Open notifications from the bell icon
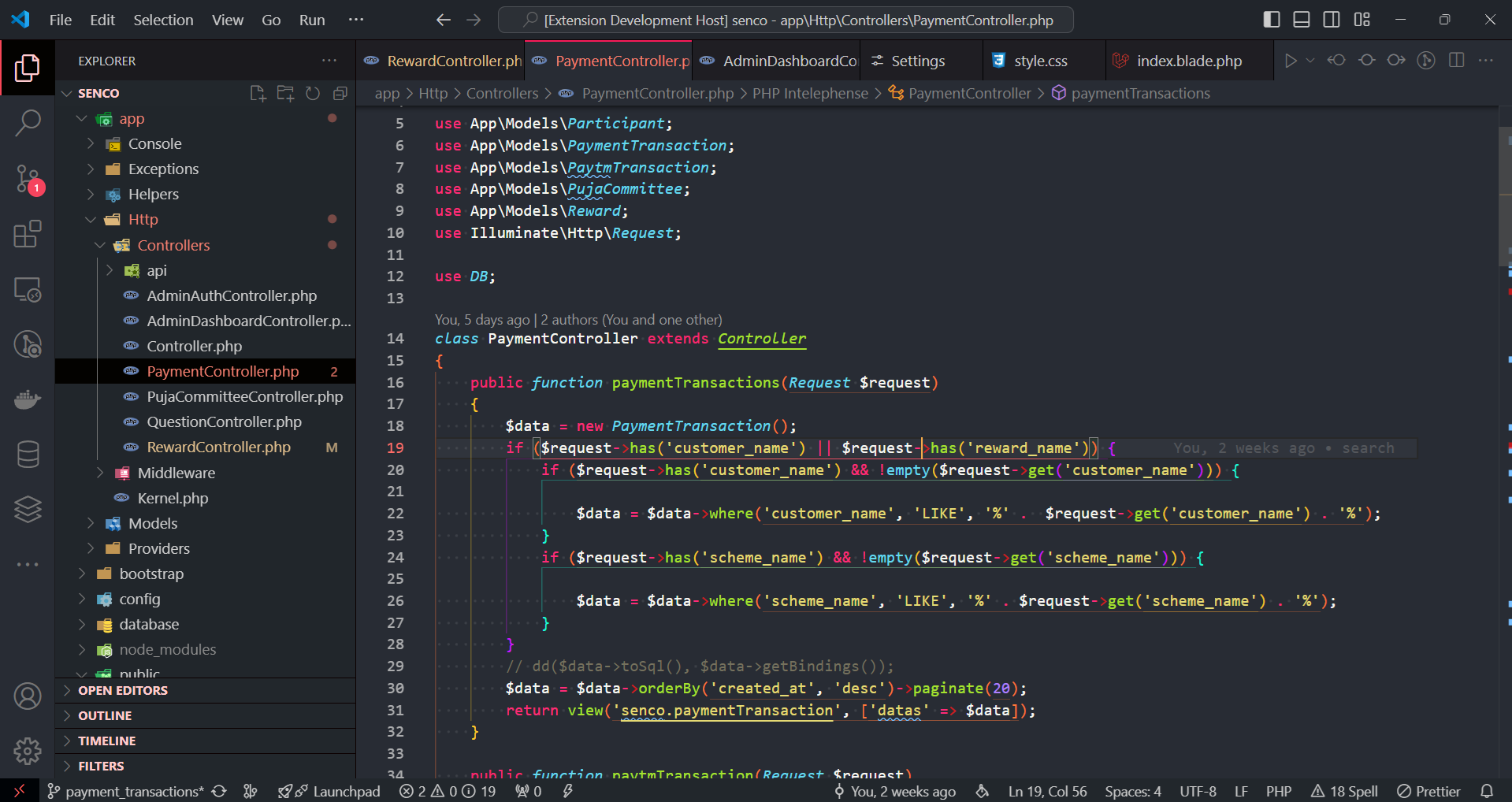Image resolution: width=1512 pixels, height=802 pixels. 1488,791
